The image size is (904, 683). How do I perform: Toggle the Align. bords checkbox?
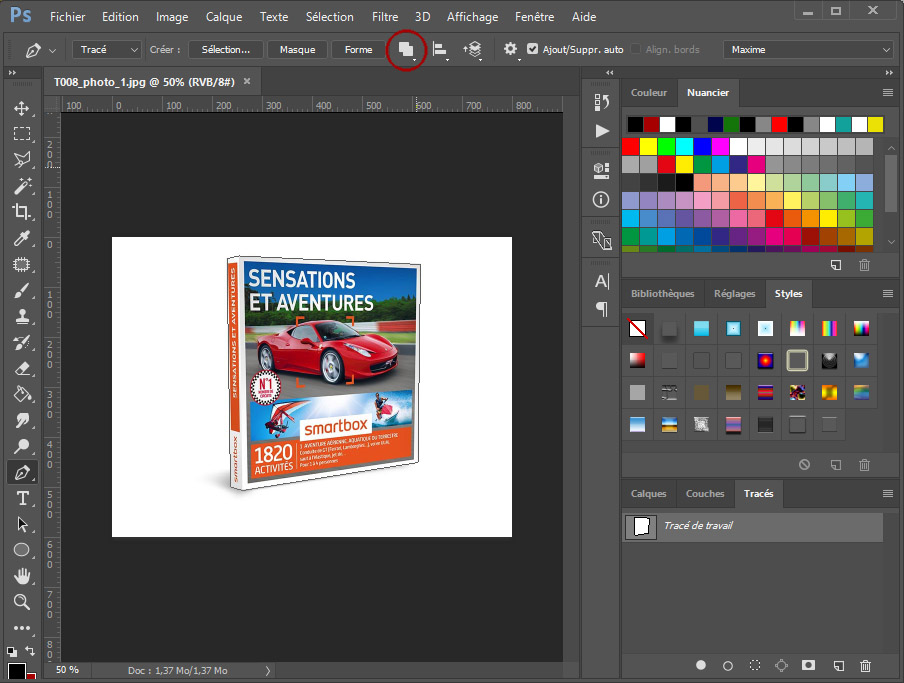click(636, 49)
